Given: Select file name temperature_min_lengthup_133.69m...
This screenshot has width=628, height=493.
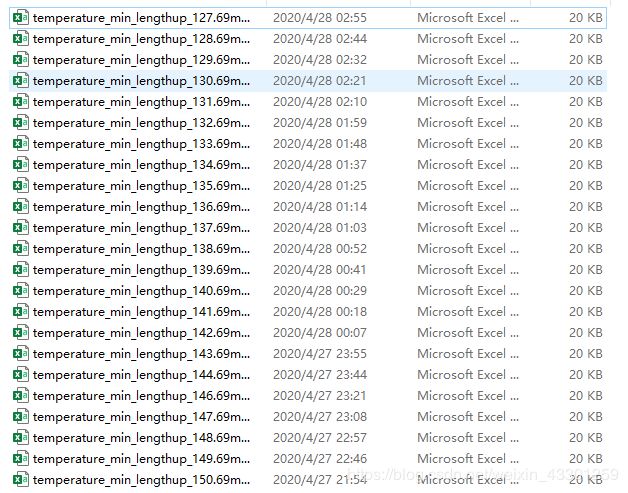Looking at the screenshot, I should tap(141, 144).
